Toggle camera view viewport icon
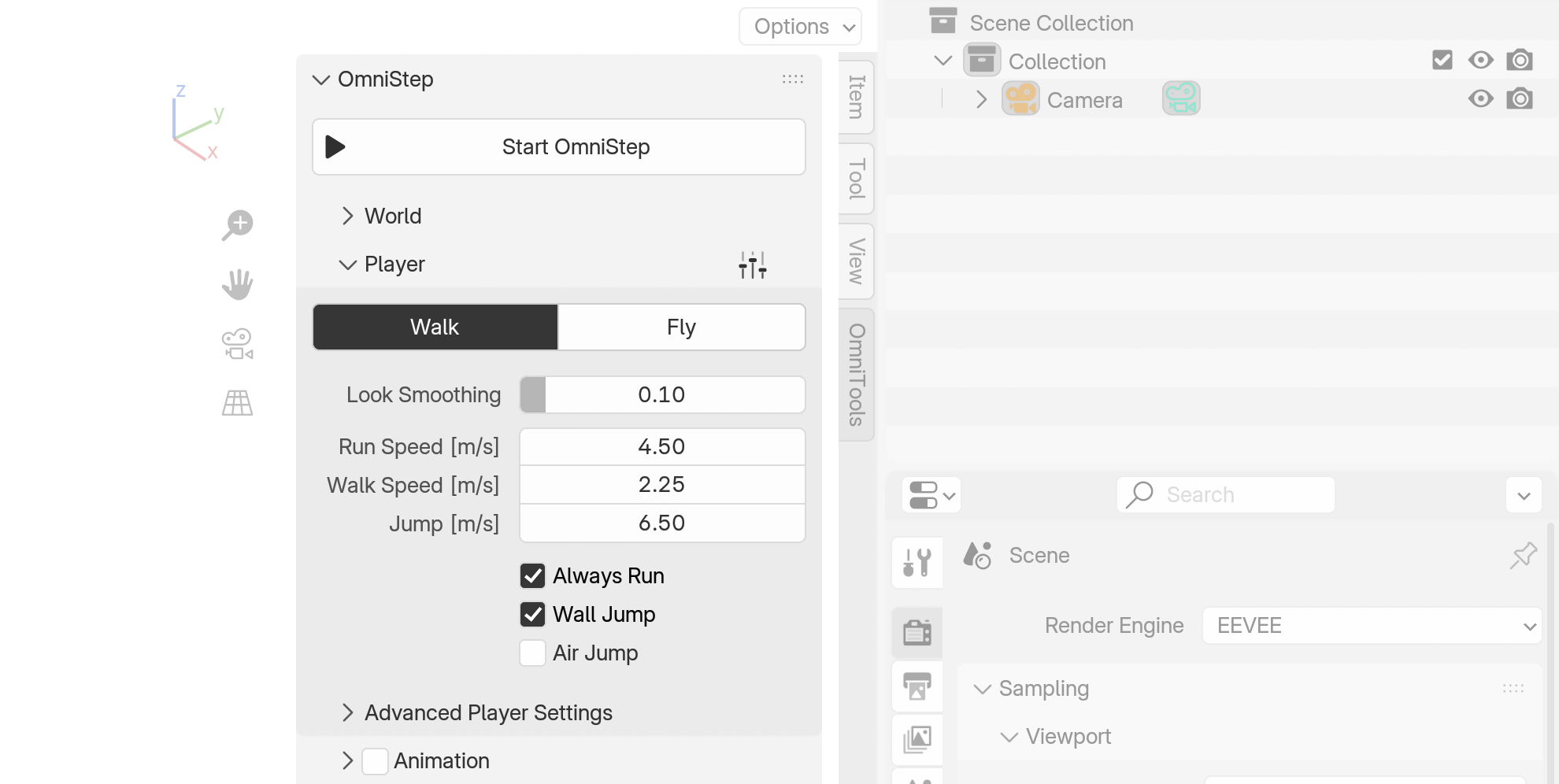Screen dimensions: 1559x784 click(237, 344)
